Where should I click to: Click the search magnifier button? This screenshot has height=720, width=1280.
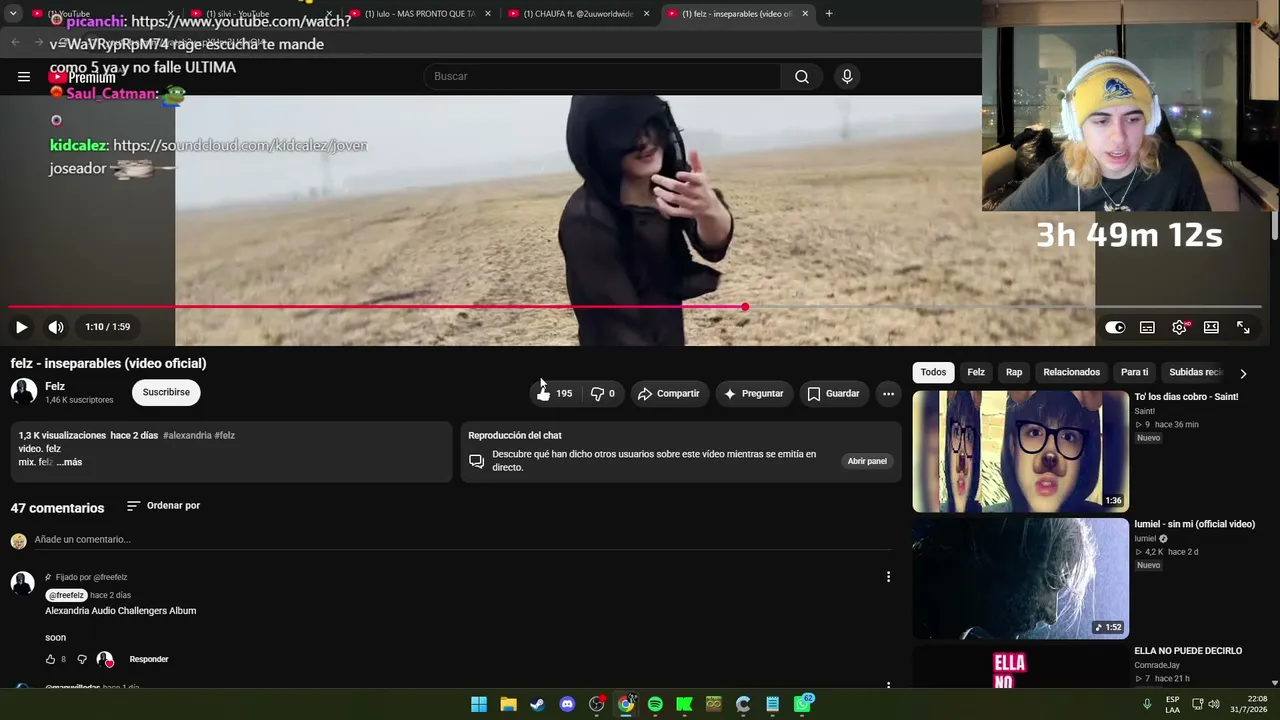[x=801, y=76]
